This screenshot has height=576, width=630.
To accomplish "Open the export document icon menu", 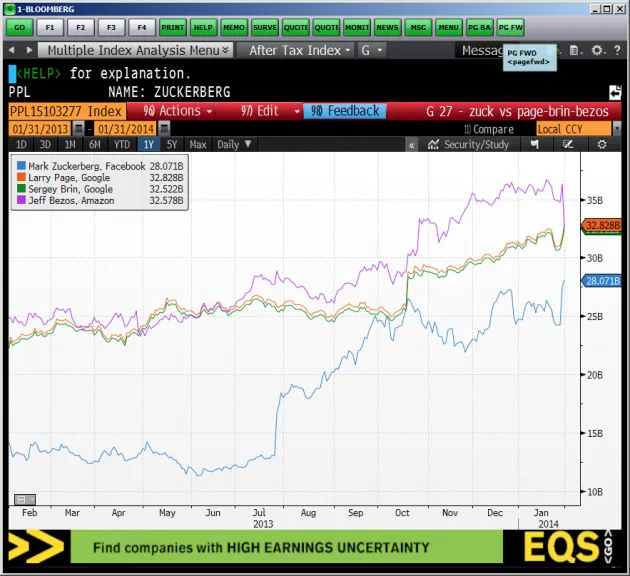I will (575, 50).
